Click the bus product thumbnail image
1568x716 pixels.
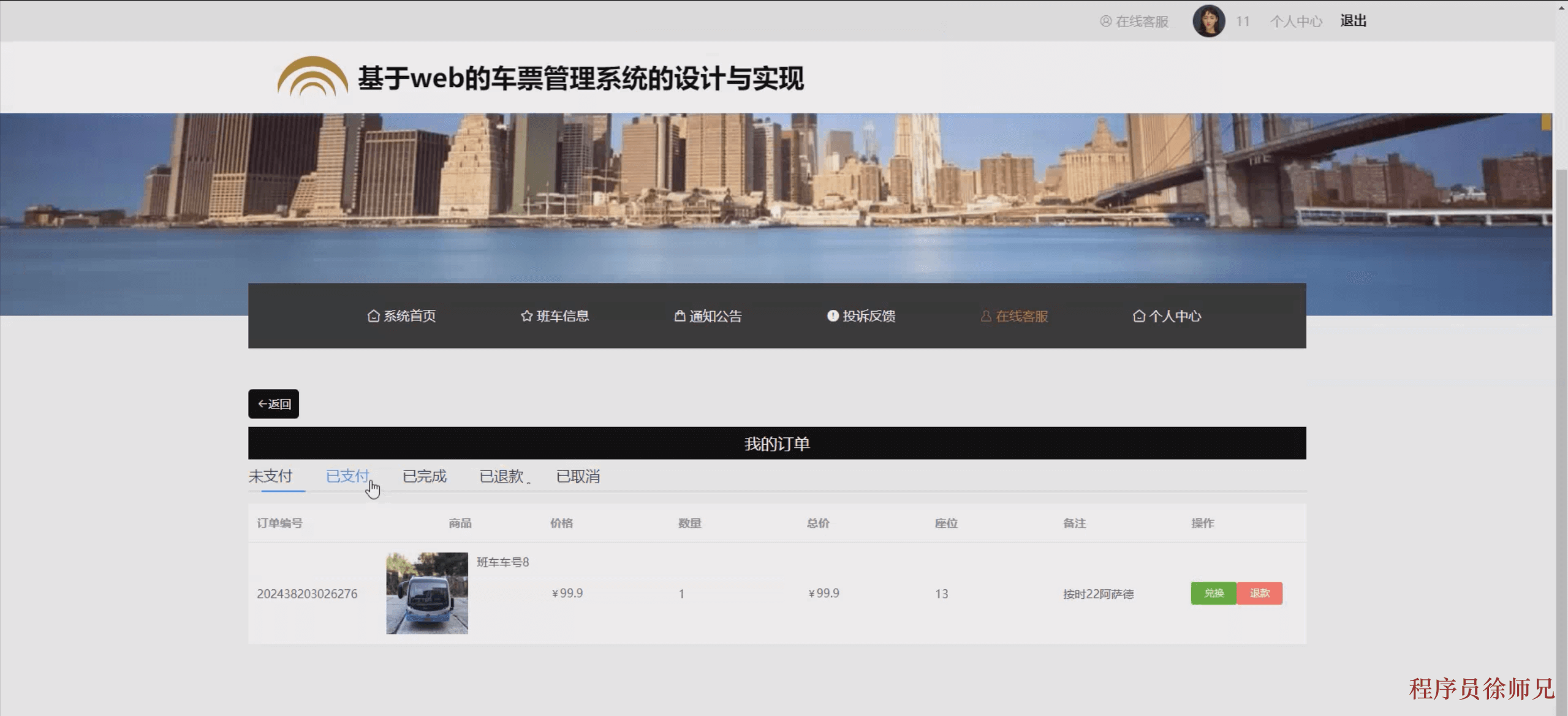click(x=426, y=593)
